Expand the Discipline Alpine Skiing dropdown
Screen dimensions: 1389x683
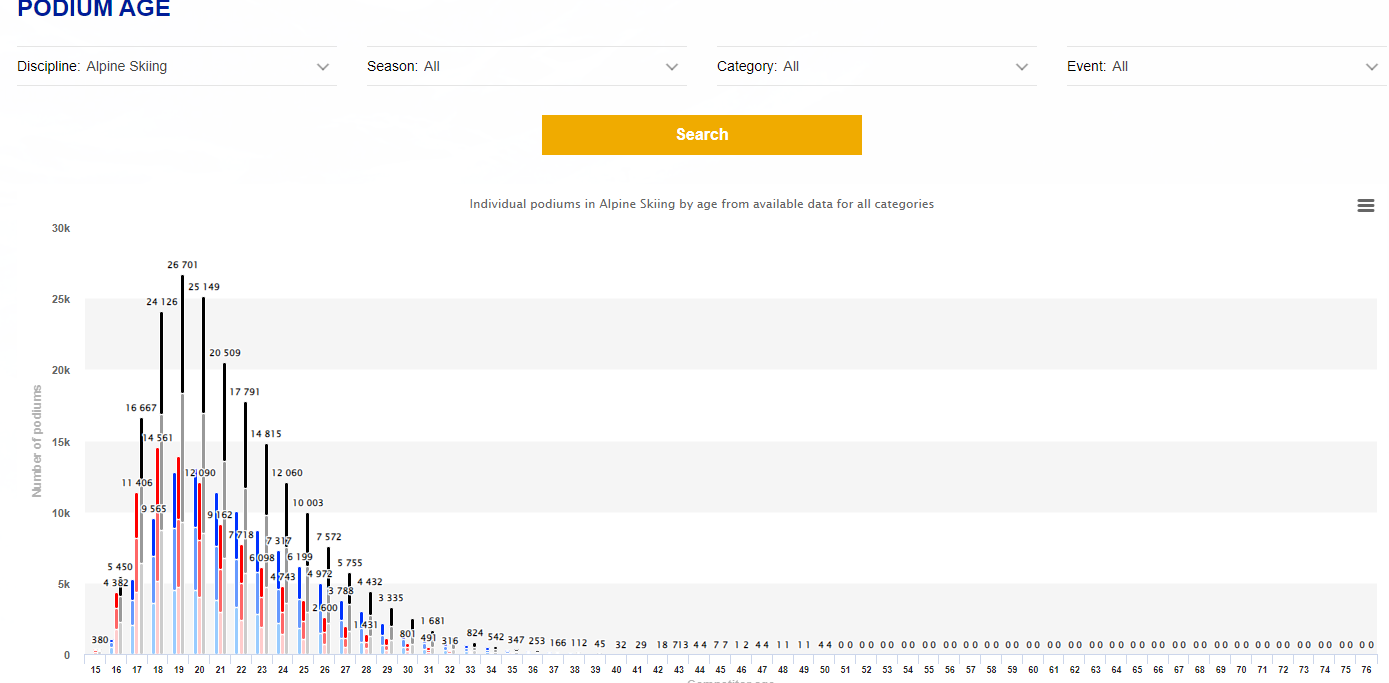pyautogui.click(x=173, y=67)
